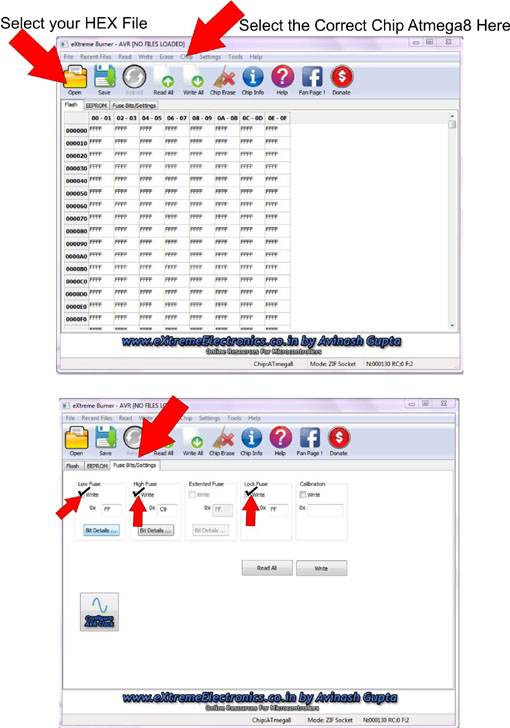Select the Flash tab in the hex grid window
510x728 pixels.
72,105
